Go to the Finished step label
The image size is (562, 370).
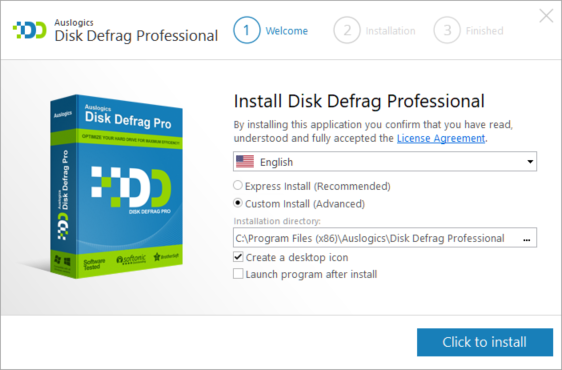[x=485, y=31]
